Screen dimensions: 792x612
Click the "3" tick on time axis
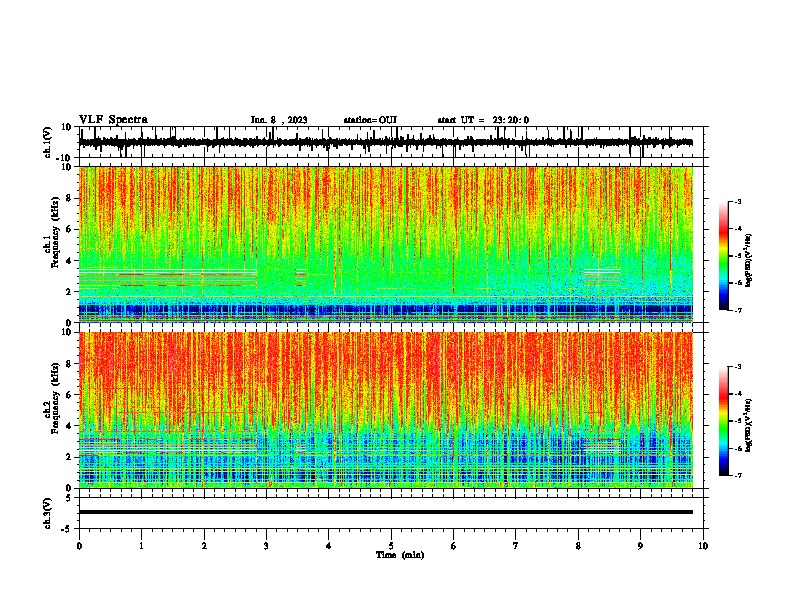point(266,546)
